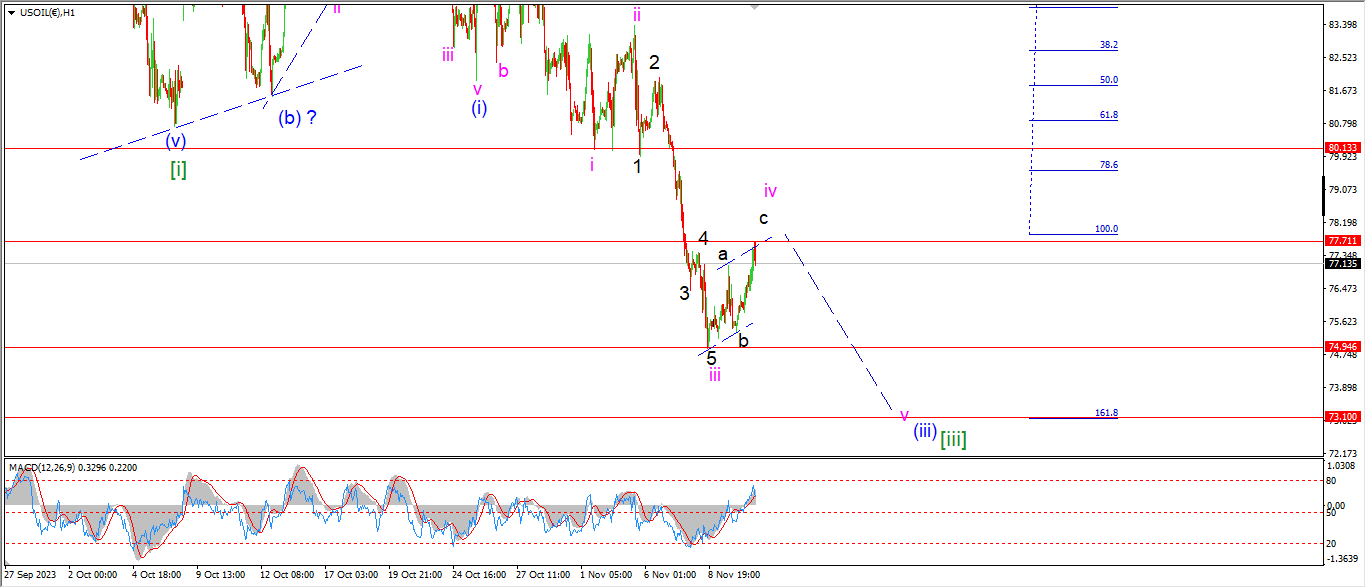This screenshot has height=588, width=1366.
Task: Select the 77.711 red price level tag
Action: 1342,241
